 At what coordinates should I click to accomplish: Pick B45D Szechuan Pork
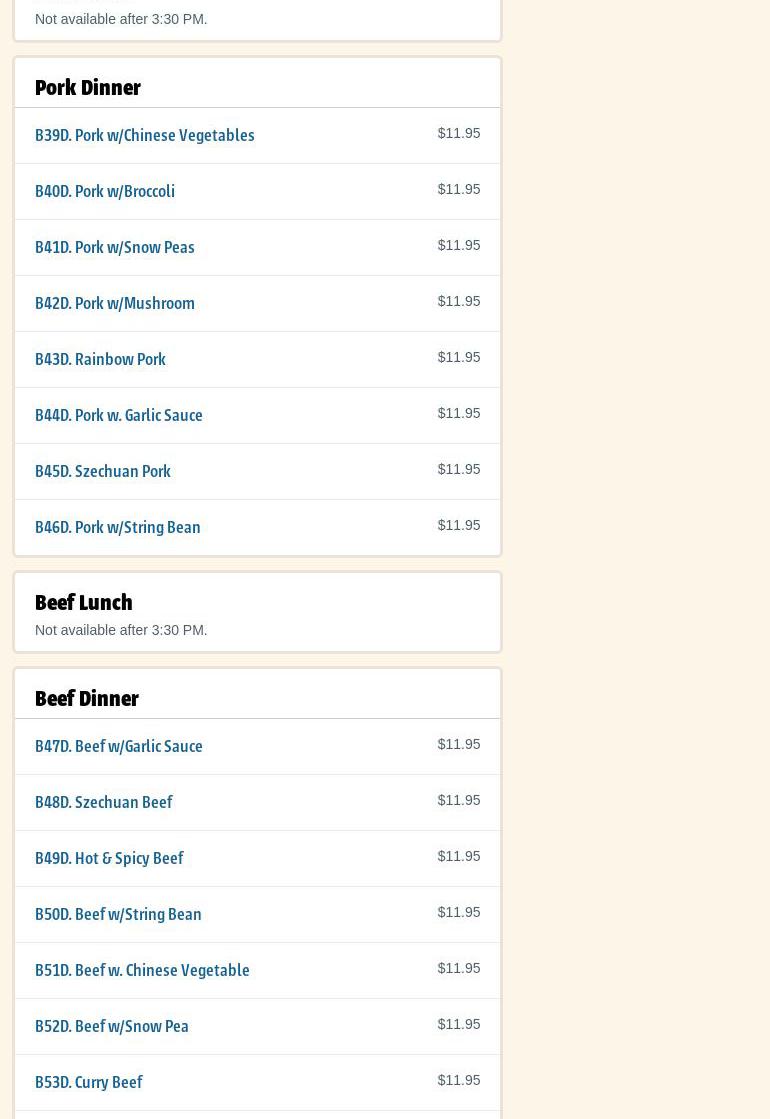103,471
